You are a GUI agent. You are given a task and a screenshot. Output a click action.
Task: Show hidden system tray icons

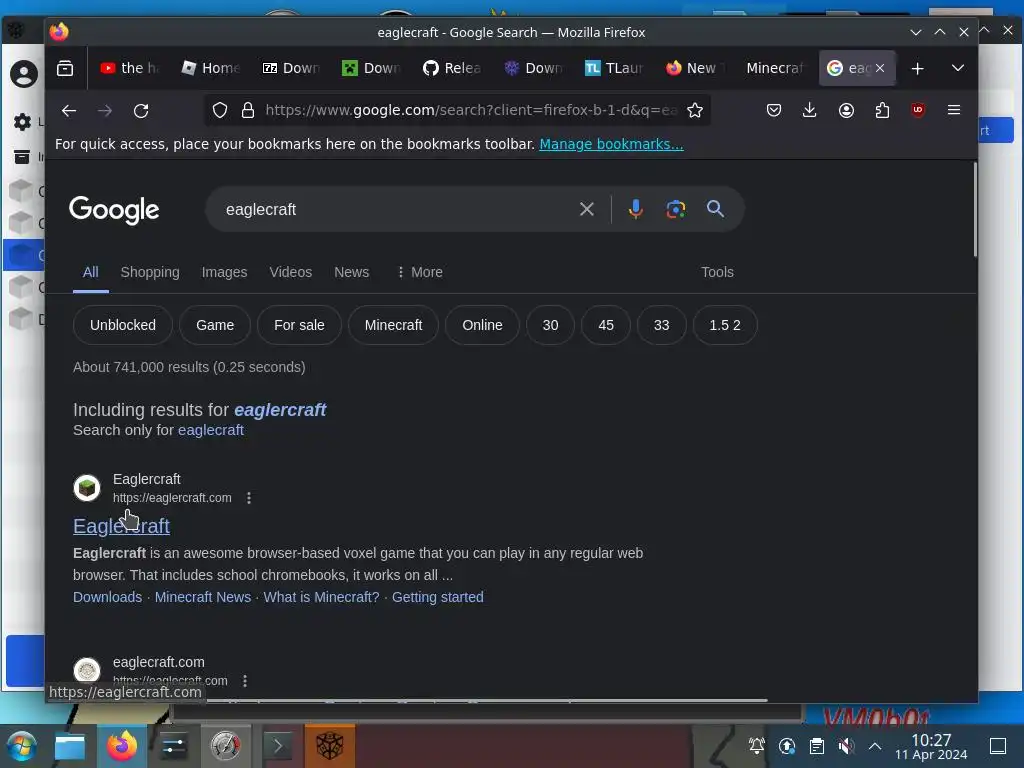pyautogui.click(x=875, y=746)
